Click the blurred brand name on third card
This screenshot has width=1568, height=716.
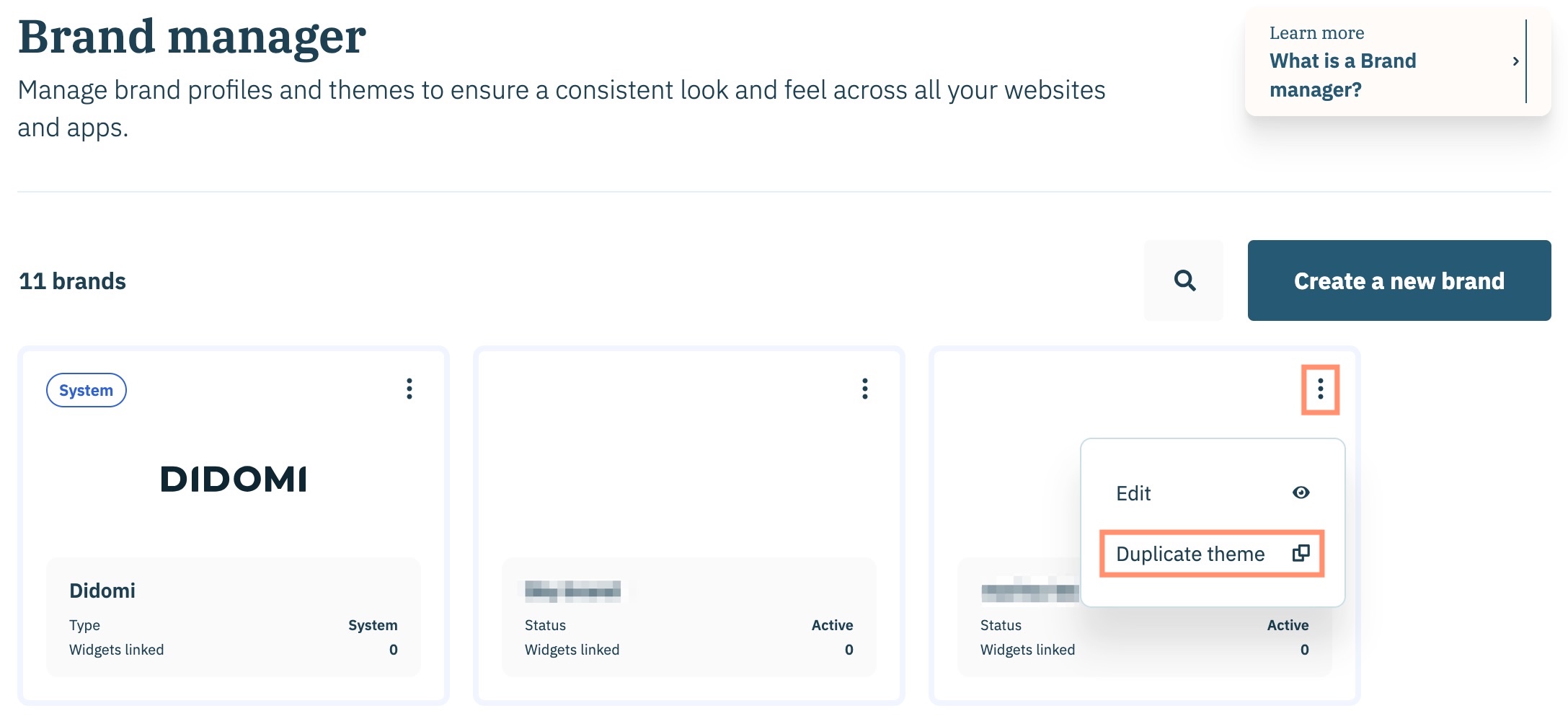pos(1029,592)
